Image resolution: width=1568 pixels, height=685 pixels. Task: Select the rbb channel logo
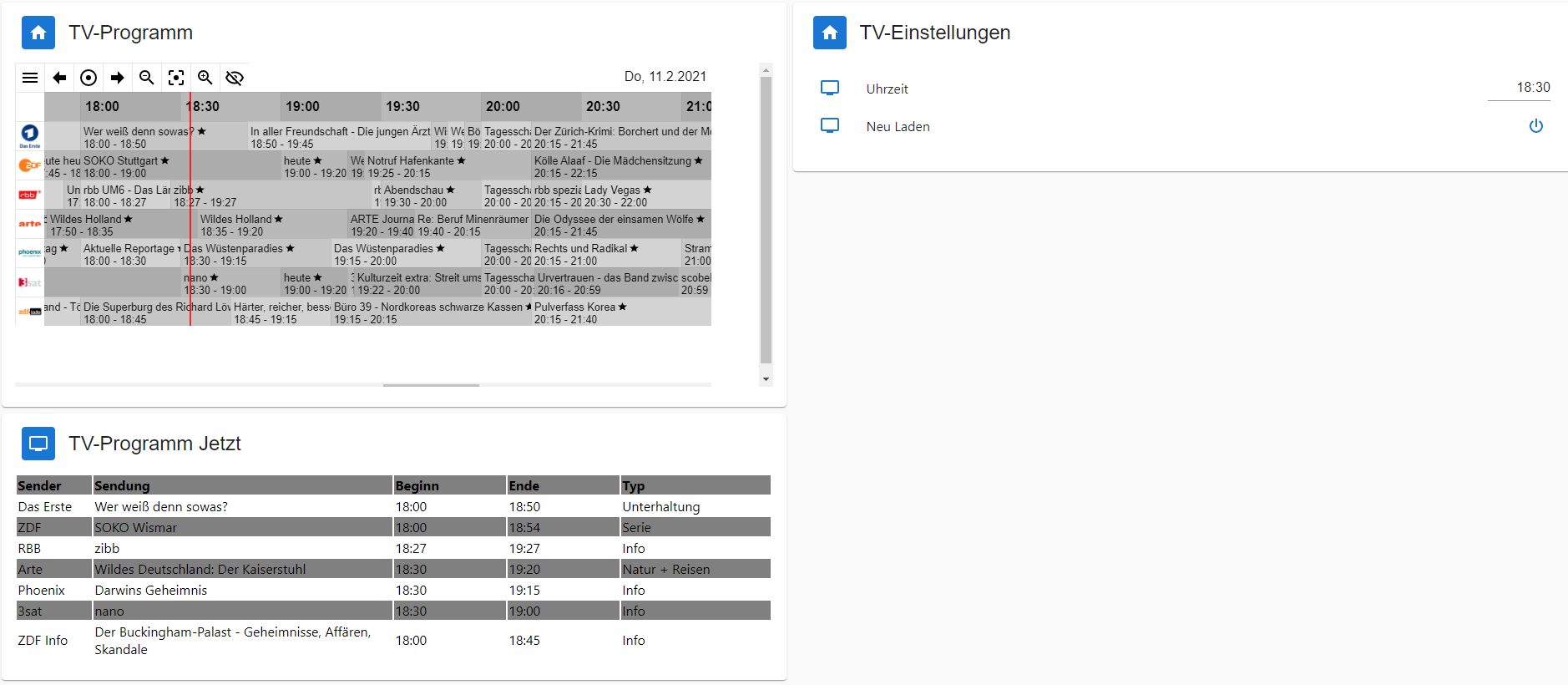point(30,195)
